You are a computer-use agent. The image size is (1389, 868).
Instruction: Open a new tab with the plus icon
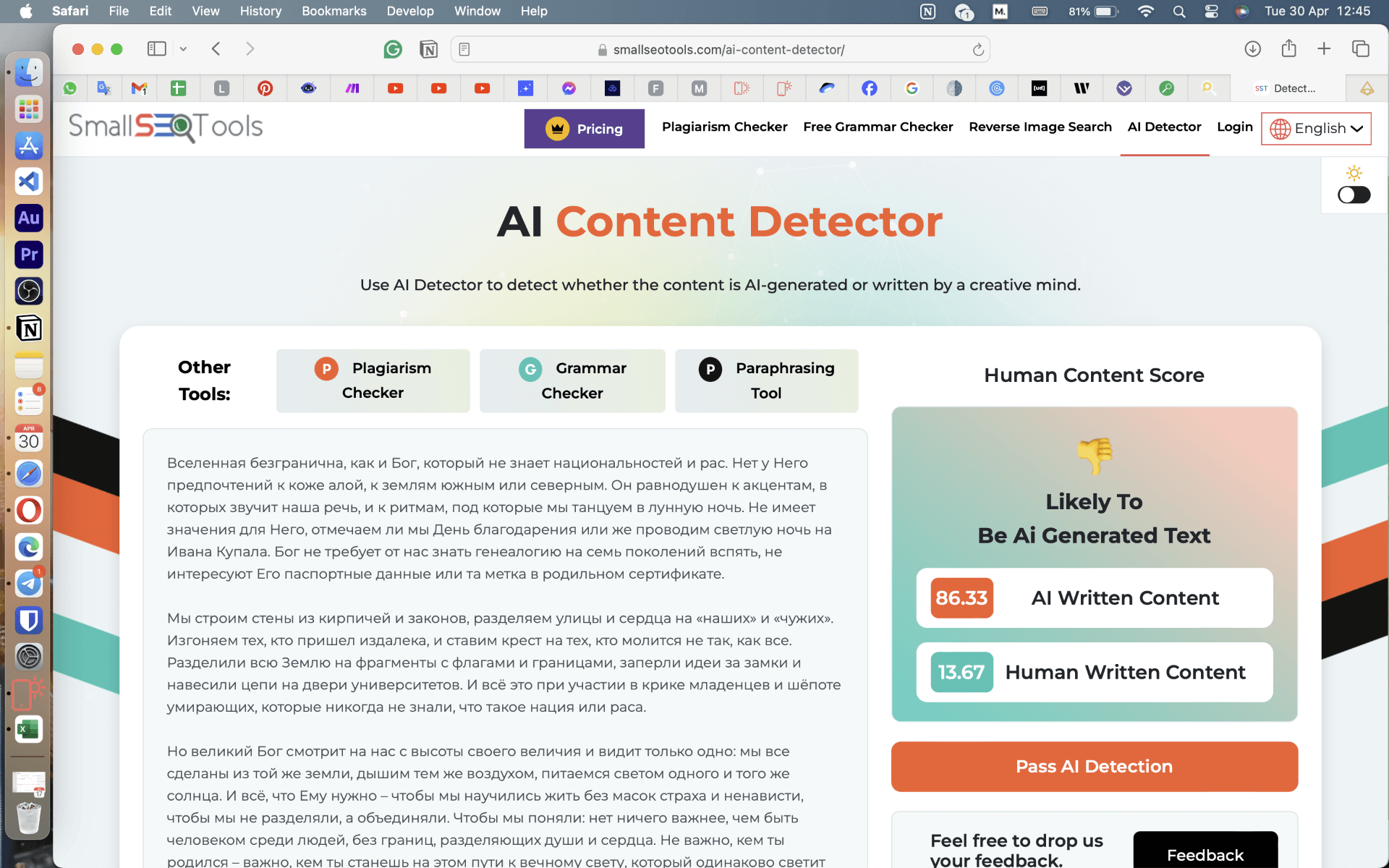(x=1324, y=48)
